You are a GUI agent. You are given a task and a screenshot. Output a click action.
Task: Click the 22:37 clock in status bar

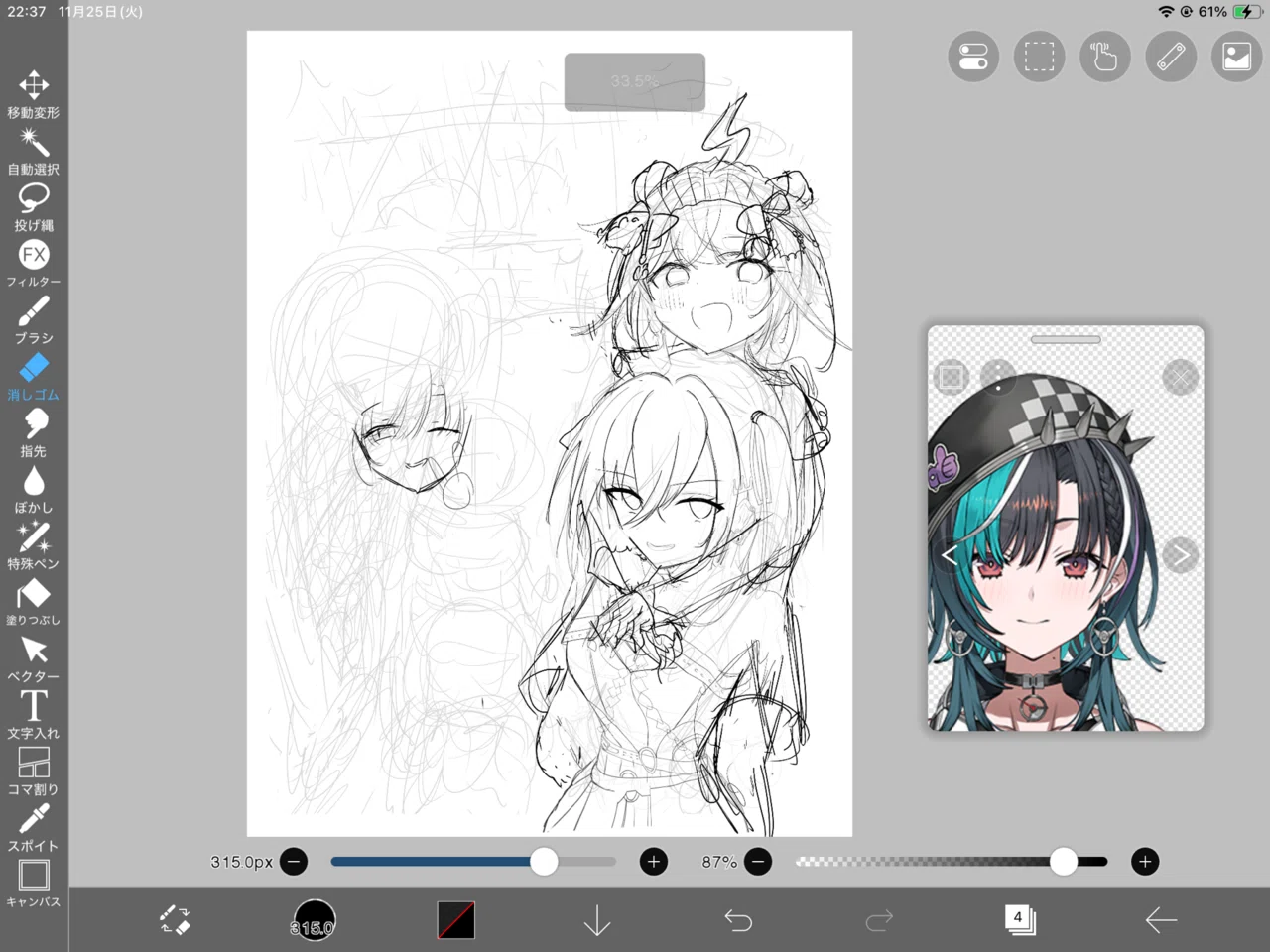click(27, 12)
